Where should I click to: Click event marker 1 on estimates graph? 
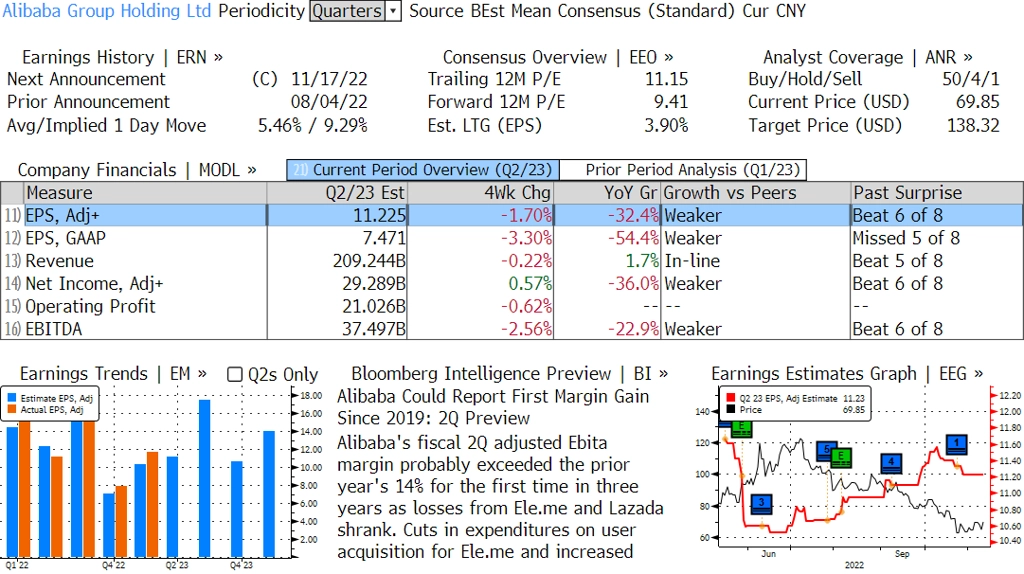[956, 444]
